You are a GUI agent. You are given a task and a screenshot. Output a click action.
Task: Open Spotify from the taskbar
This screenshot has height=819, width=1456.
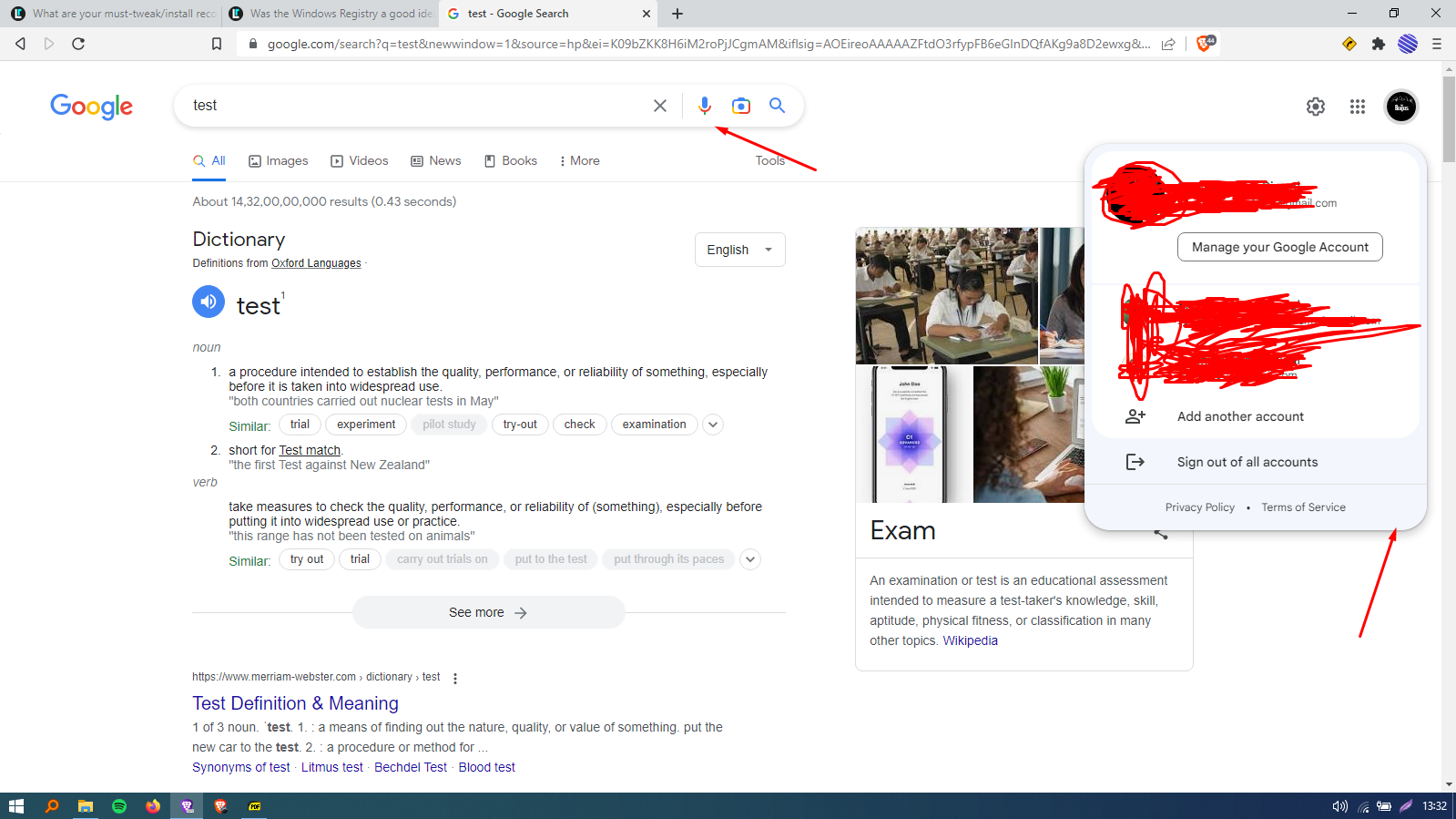coord(119,806)
